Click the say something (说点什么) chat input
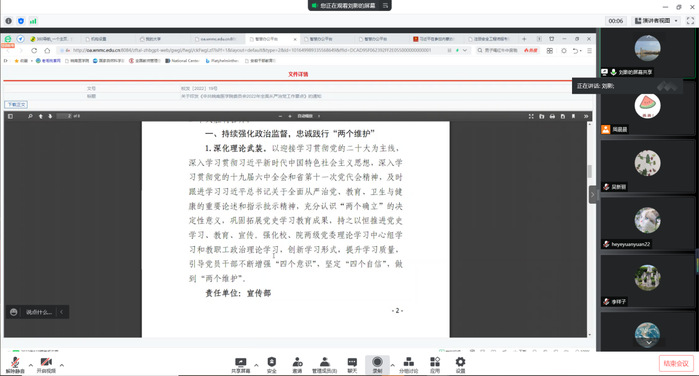This screenshot has height=376, width=699. pyautogui.click(x=38, y=312)
